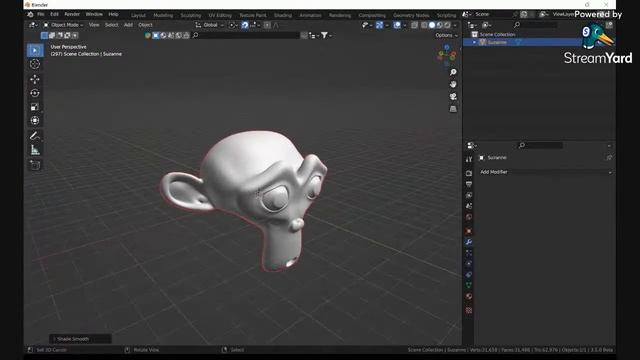
Task: Open the Object Constraint properties tab
Action: [x=469, y=275]
